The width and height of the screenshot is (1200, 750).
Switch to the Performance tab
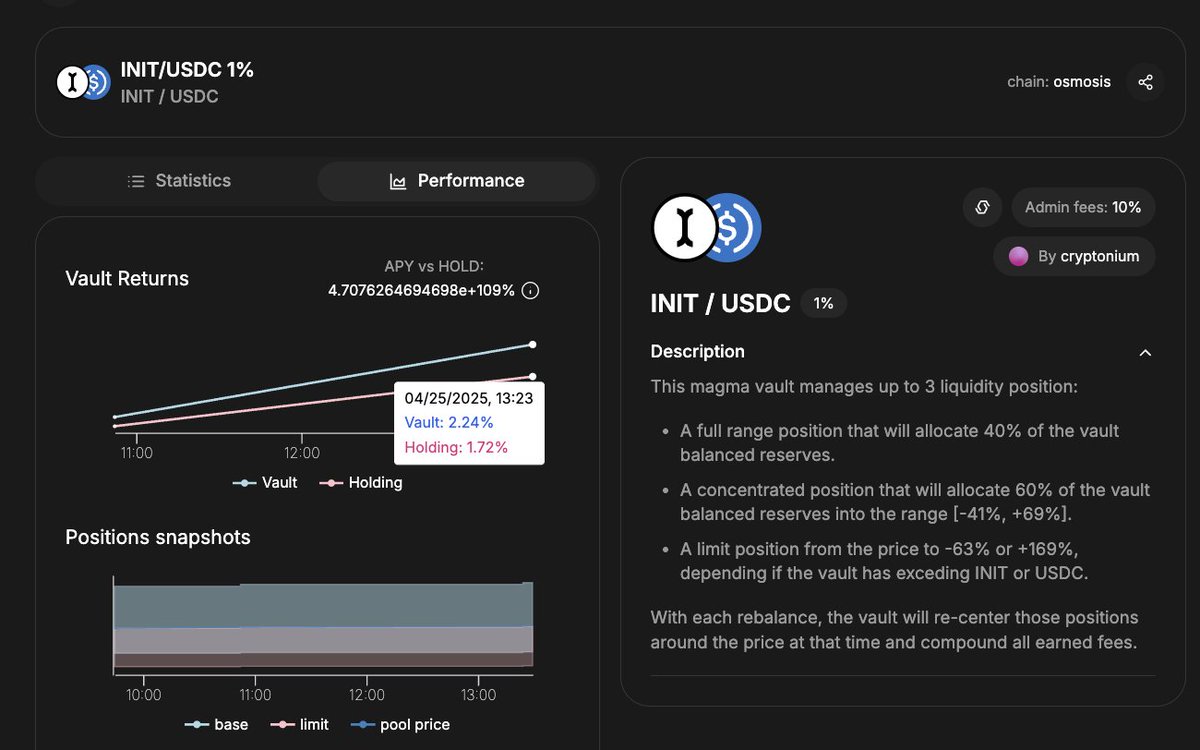click(457, 181)
